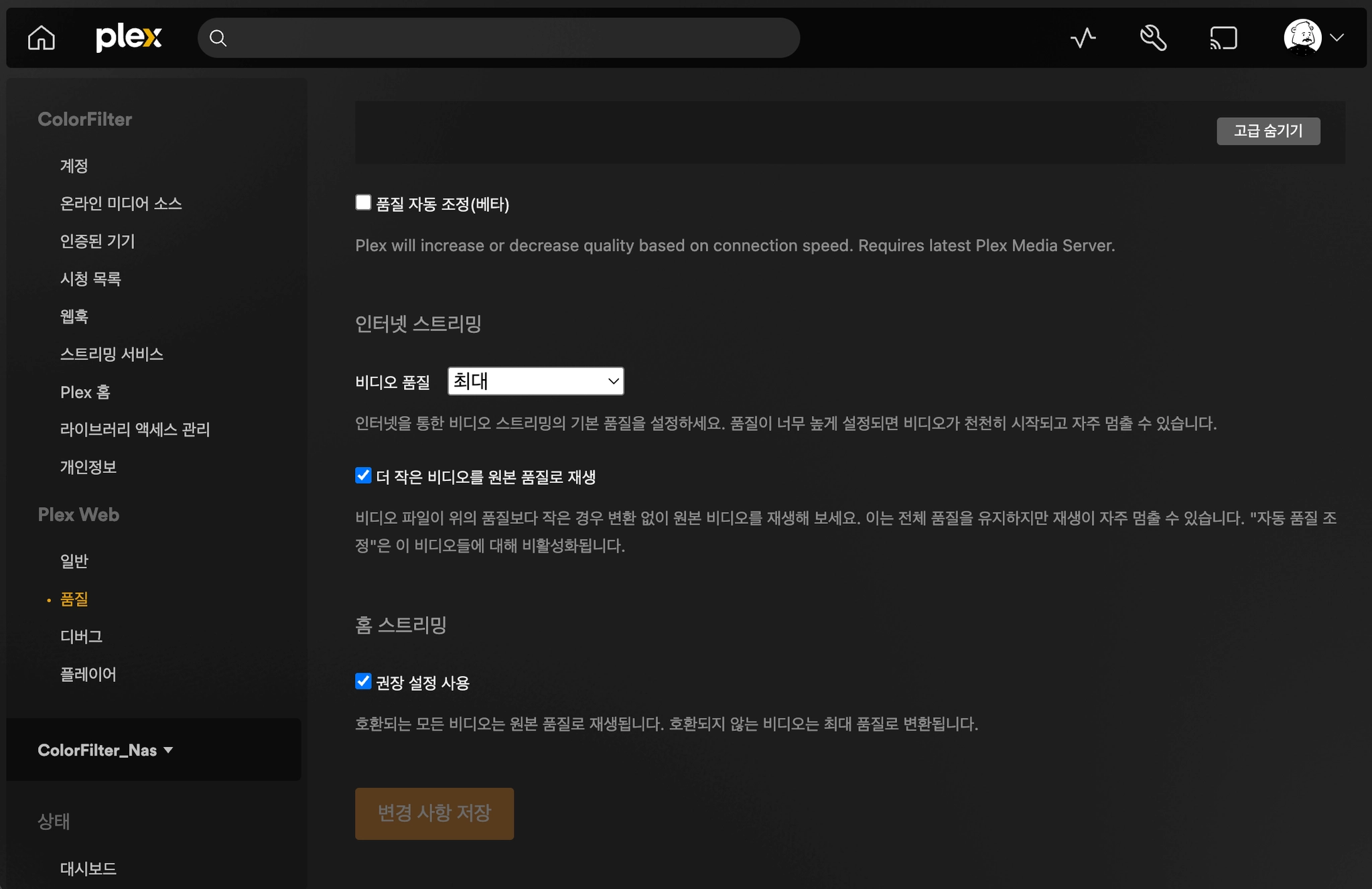Click the search magnifier icon

coord(218,38)
